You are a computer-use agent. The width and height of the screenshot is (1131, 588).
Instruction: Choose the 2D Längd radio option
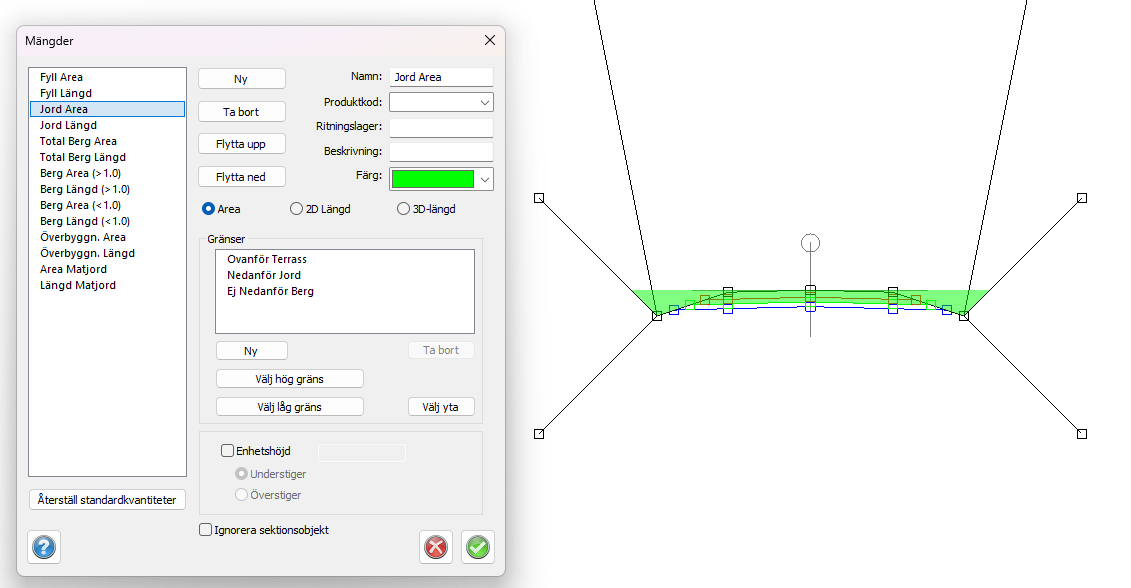click(x=296, y=209)
